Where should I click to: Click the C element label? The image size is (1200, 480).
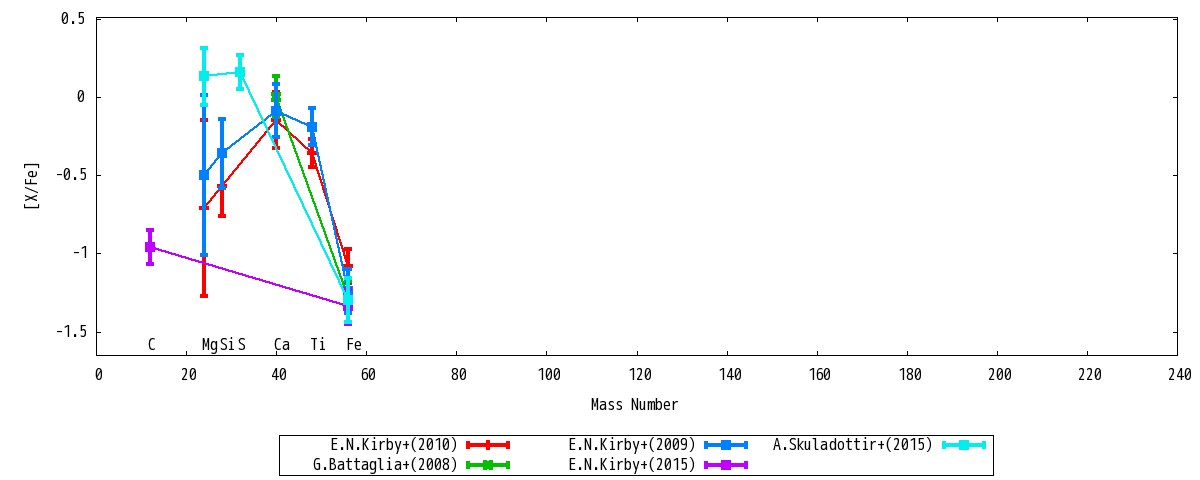(151, 345)
